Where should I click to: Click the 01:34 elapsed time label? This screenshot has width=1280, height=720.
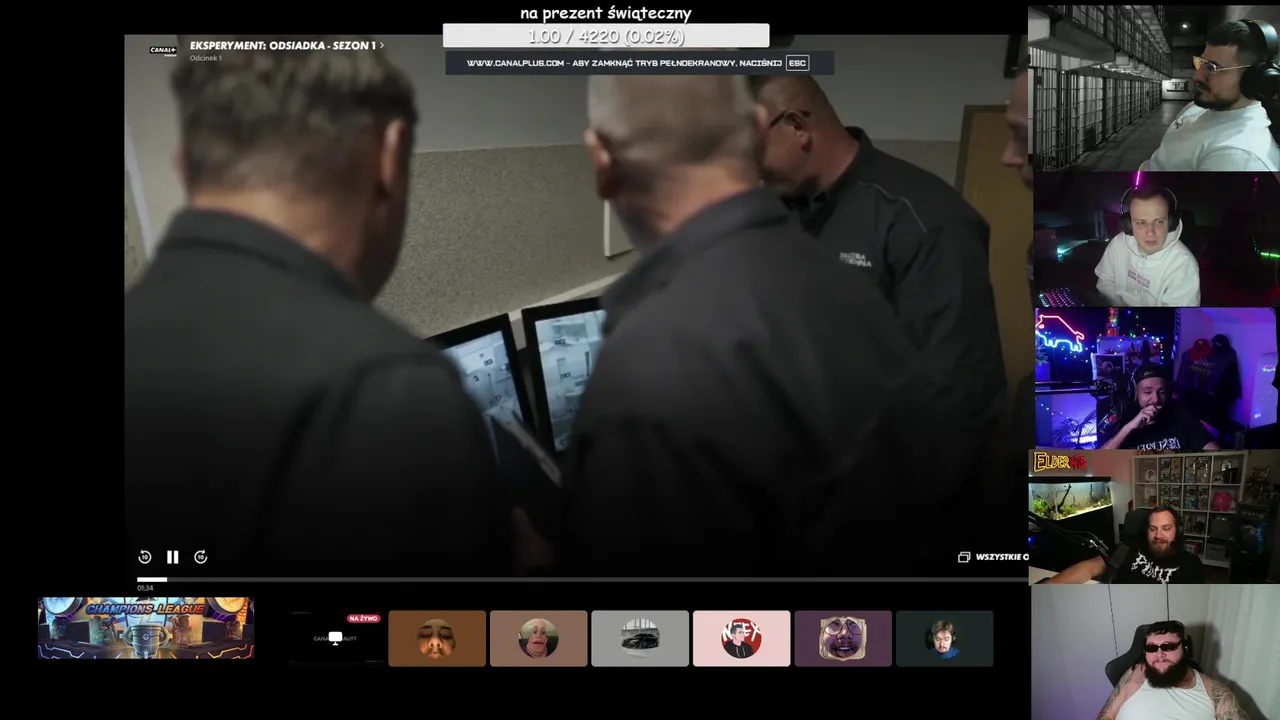[x=145, y=588]
